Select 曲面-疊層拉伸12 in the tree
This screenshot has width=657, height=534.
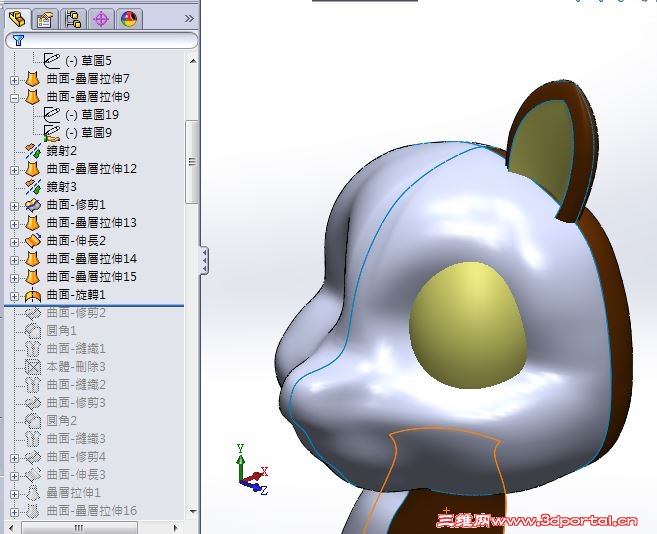point(91,169)
